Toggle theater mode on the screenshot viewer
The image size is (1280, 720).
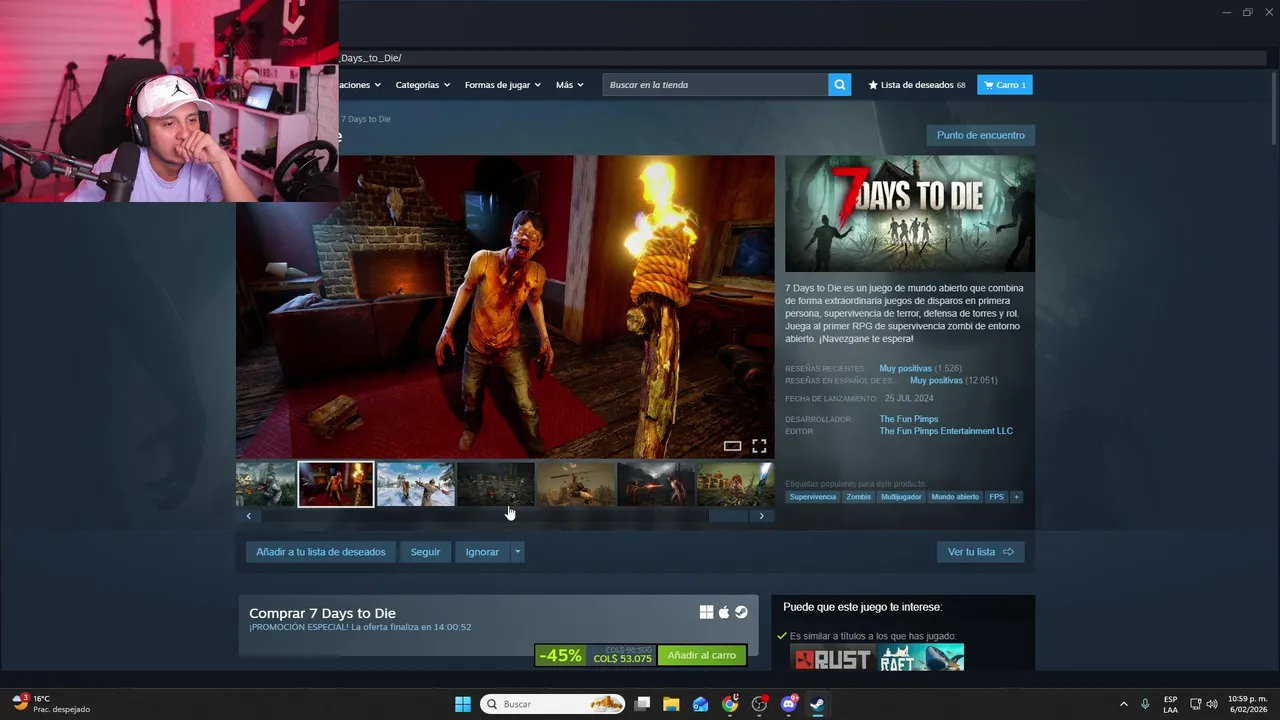coord(732,446)
